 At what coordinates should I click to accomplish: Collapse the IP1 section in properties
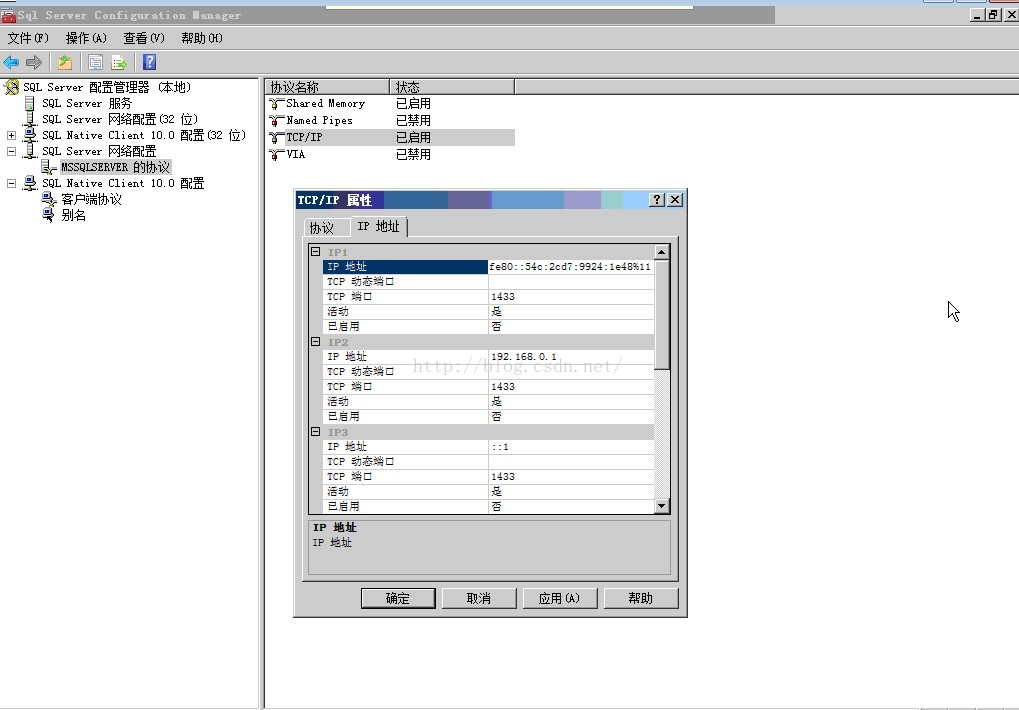tap(315, 252)
